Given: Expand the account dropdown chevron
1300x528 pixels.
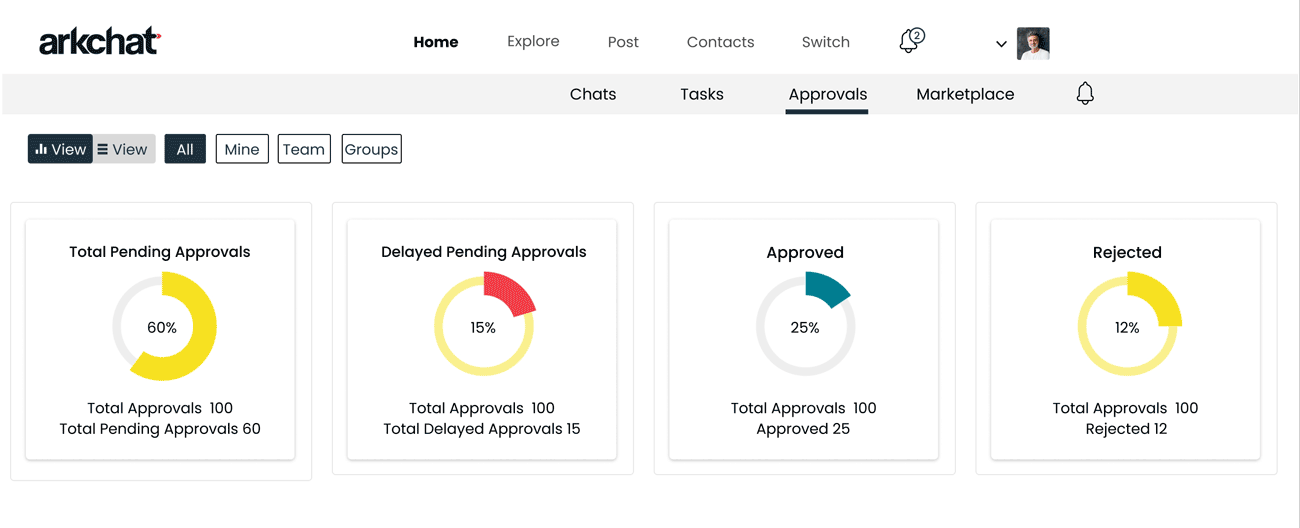Looking at the screenshot, I should [1001, 44].
